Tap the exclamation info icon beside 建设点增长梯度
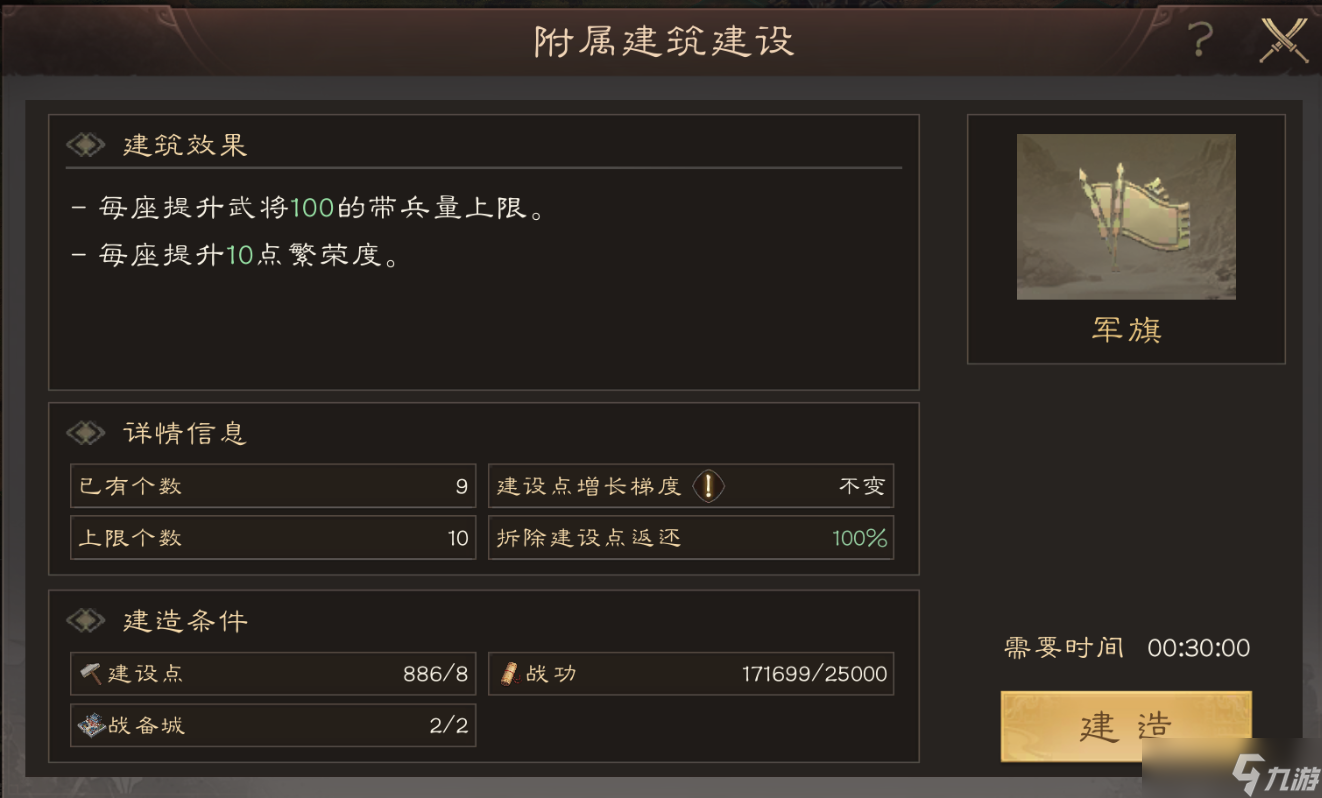The width and height of the screenshot is (1322, 798). click(x=708, y=486)
